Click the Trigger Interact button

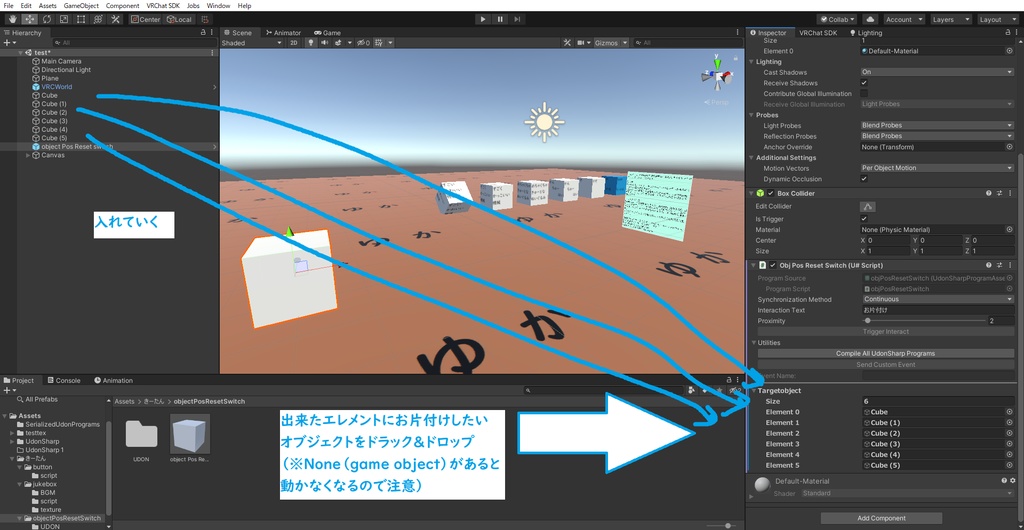click(886, 332)
